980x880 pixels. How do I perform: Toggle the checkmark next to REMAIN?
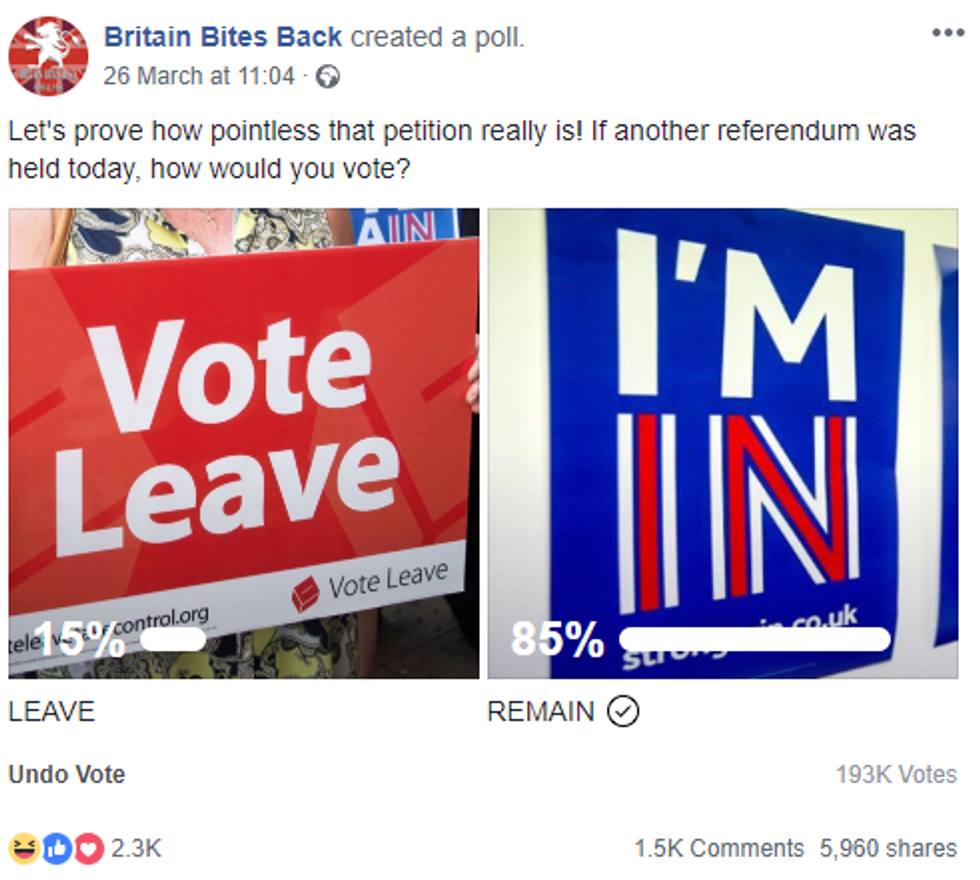point(623,712)
